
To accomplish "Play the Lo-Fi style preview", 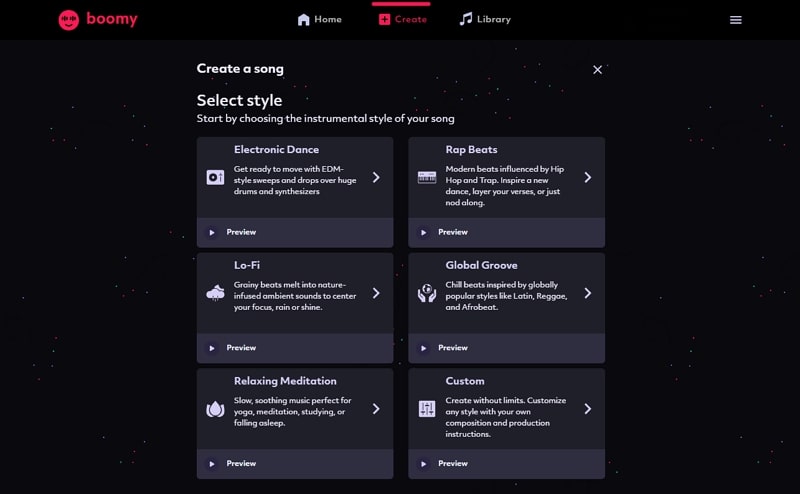I will pyautogui.click(x=212, y=348).
